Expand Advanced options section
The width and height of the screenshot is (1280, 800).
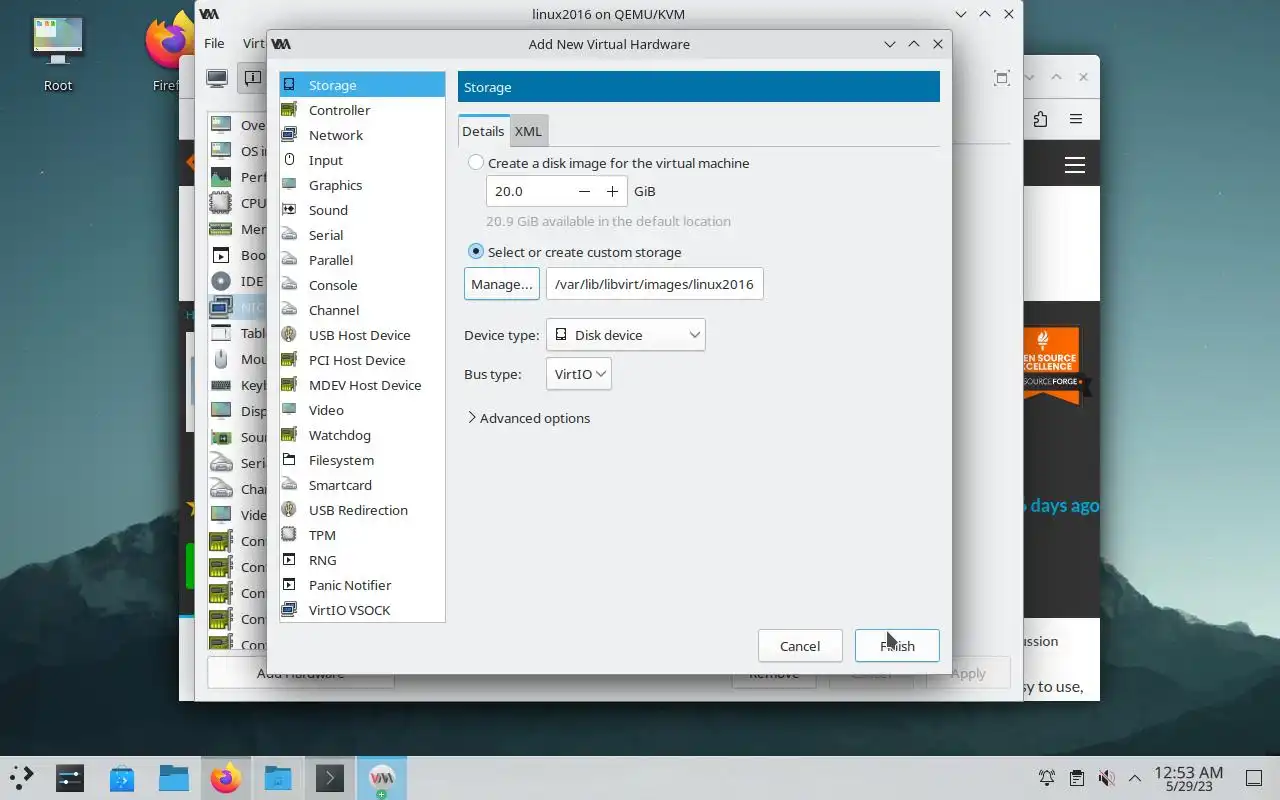[529, 418]
